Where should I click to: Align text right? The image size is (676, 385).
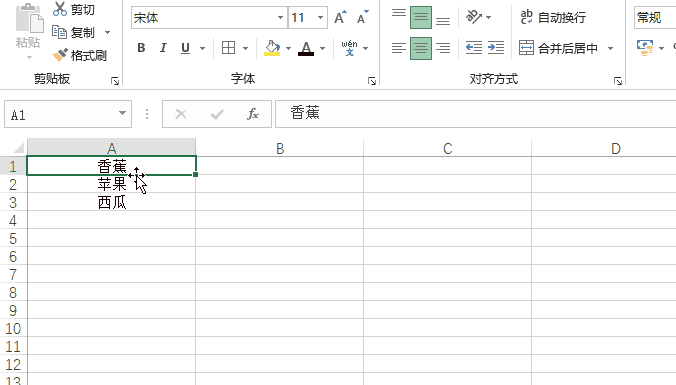(443, 48)
